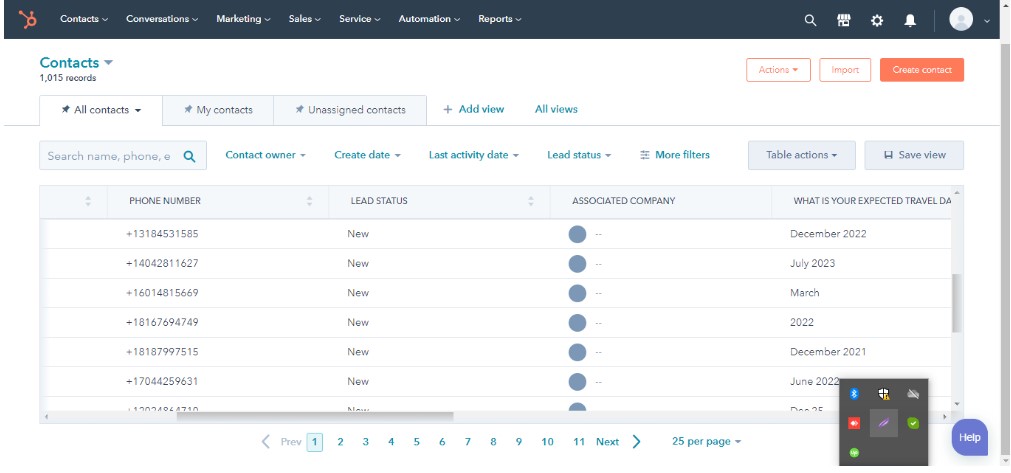Click the horizontal table scrollbar
Screen dimensions: 1011x473
coord(315,415)
